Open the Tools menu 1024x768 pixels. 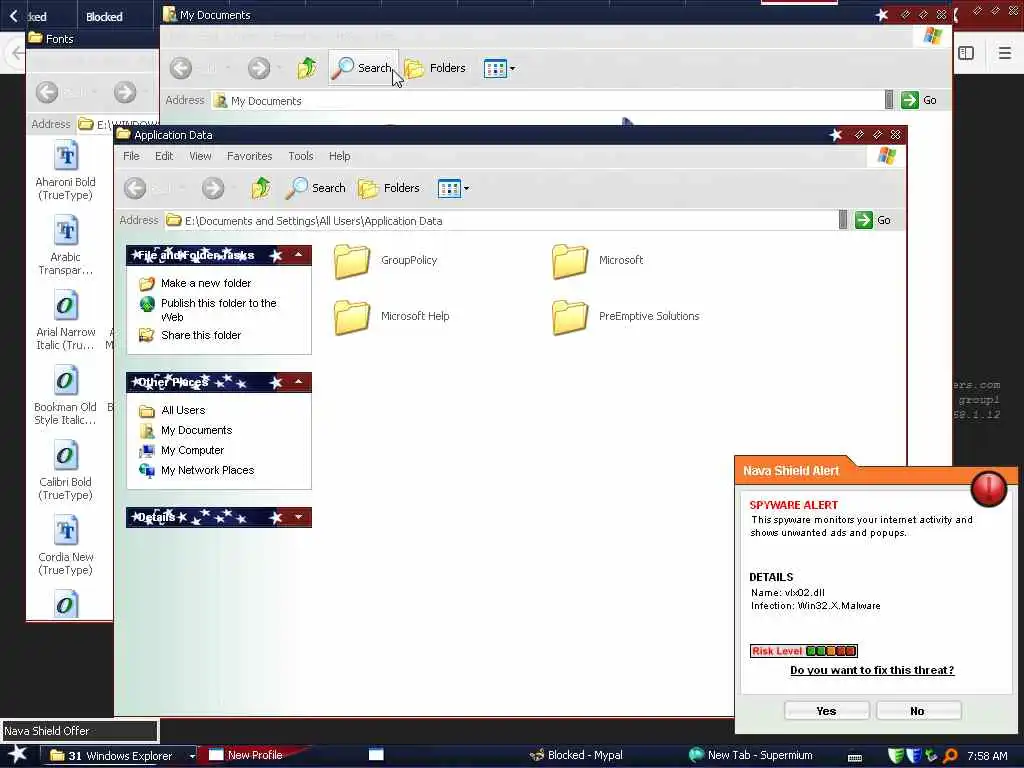(301, 156)
